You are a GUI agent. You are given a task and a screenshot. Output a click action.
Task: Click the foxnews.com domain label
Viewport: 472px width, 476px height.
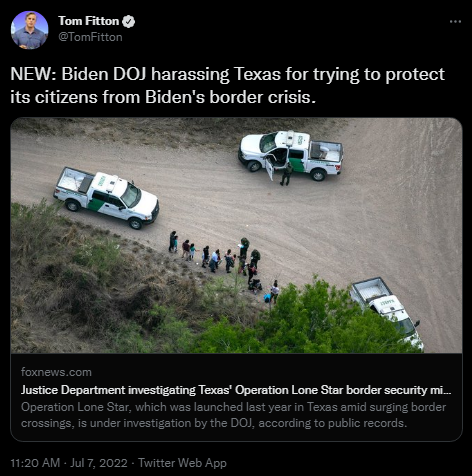56,372
